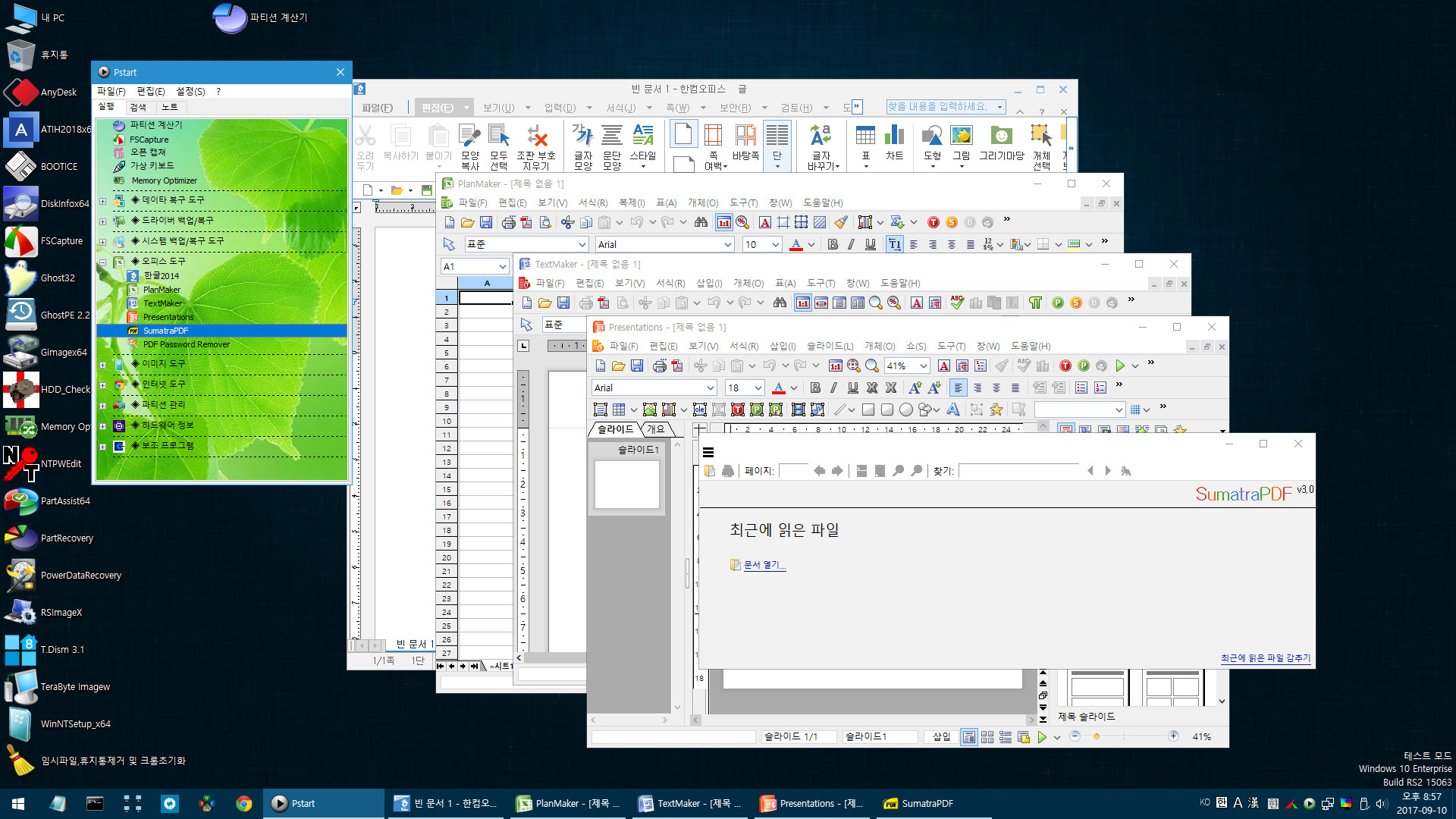
Task: Click the print icon in SumatraPDF toolbar
Action: [x=728, y=471]
